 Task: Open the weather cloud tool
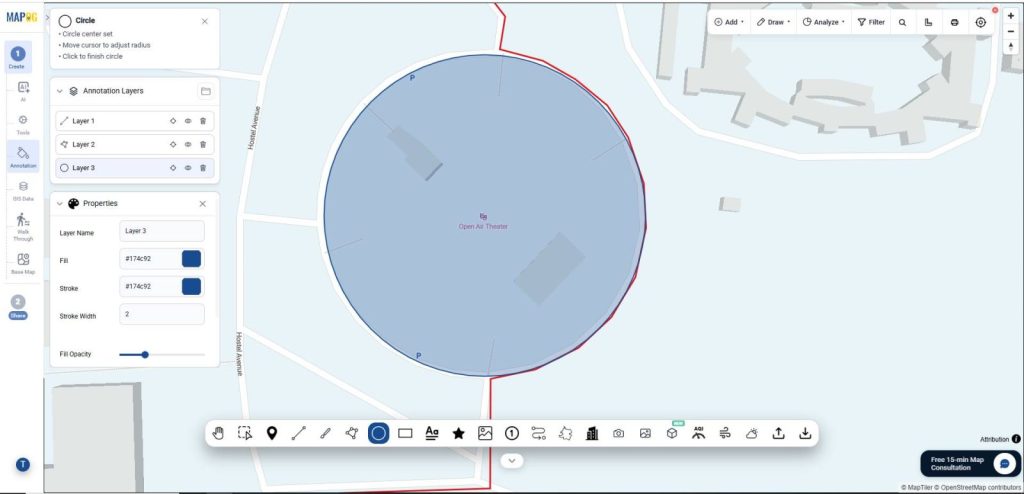click(752, 433)
